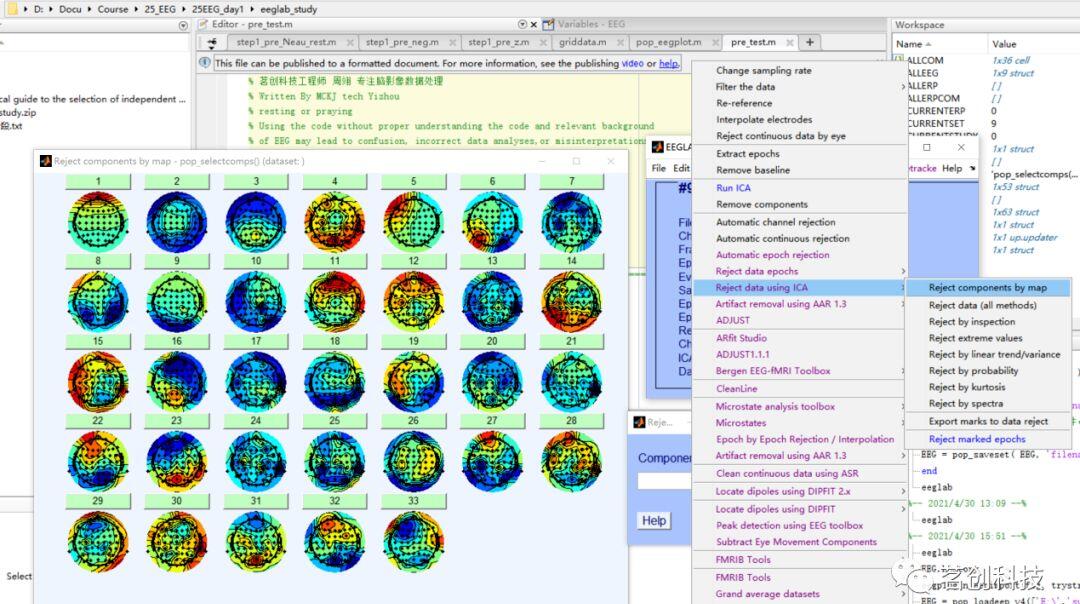
Task: Expand the Filter the data submenu
Action: 800,87
